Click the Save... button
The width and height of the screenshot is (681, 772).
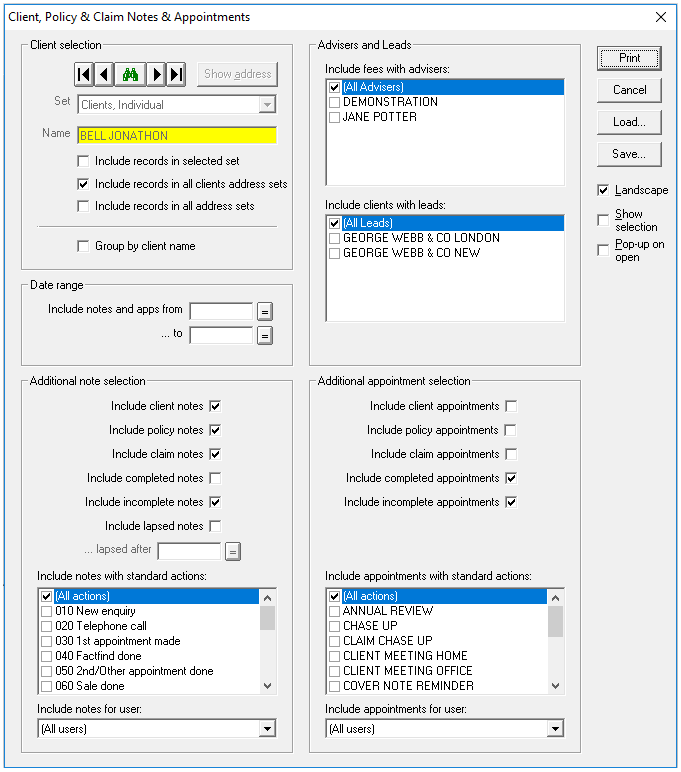pos(629,154)
